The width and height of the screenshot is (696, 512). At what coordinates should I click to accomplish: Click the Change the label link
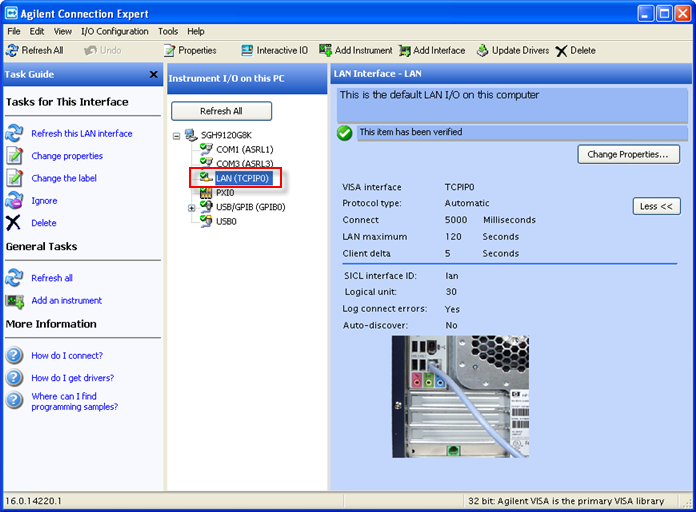[x=64, y=178]
